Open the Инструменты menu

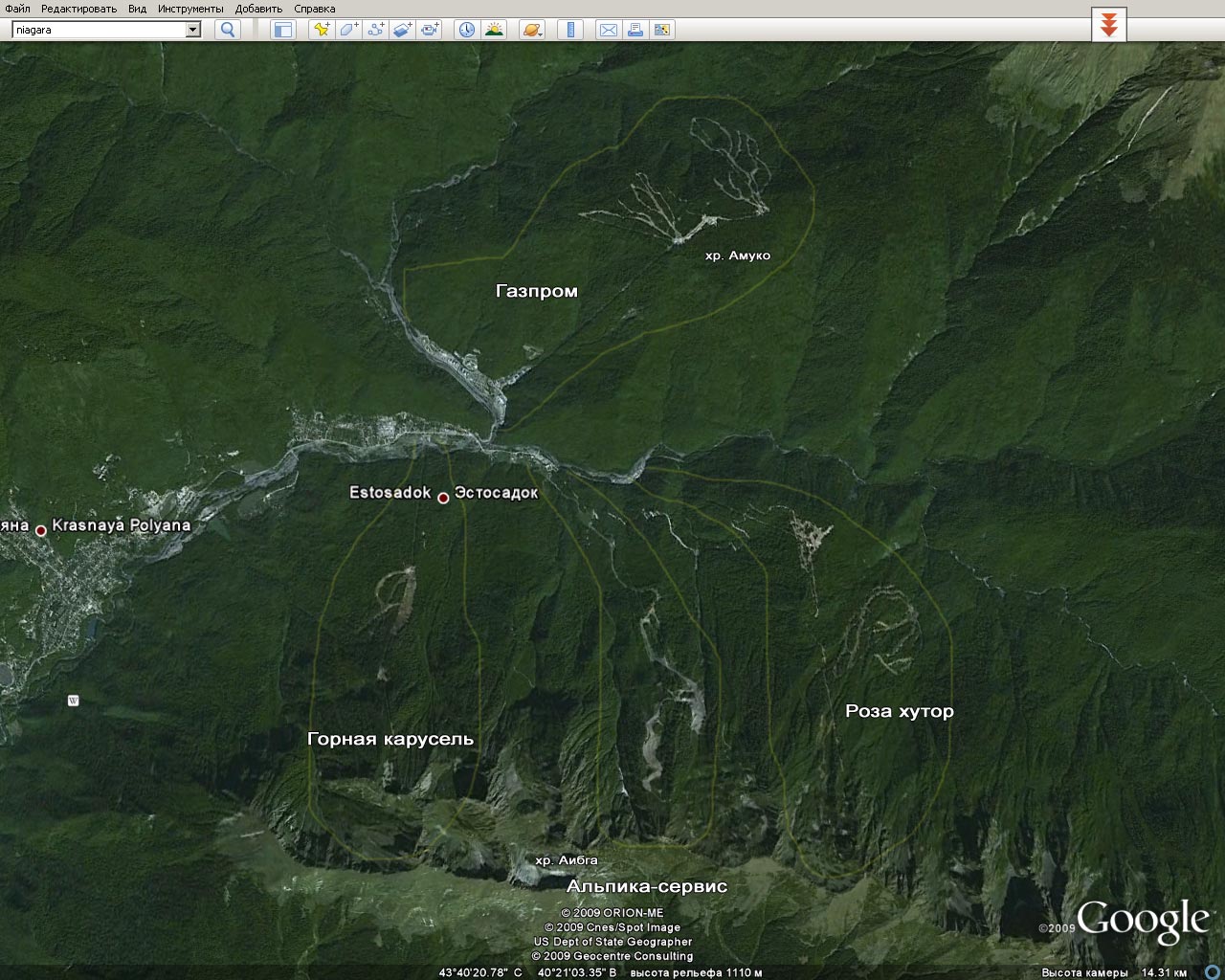click(190, 9)
